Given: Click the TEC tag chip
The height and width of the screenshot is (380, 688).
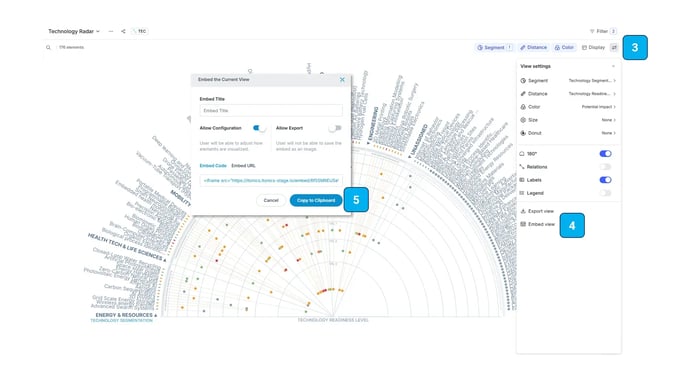Looking at the screenshot, I should coord(140,31).
